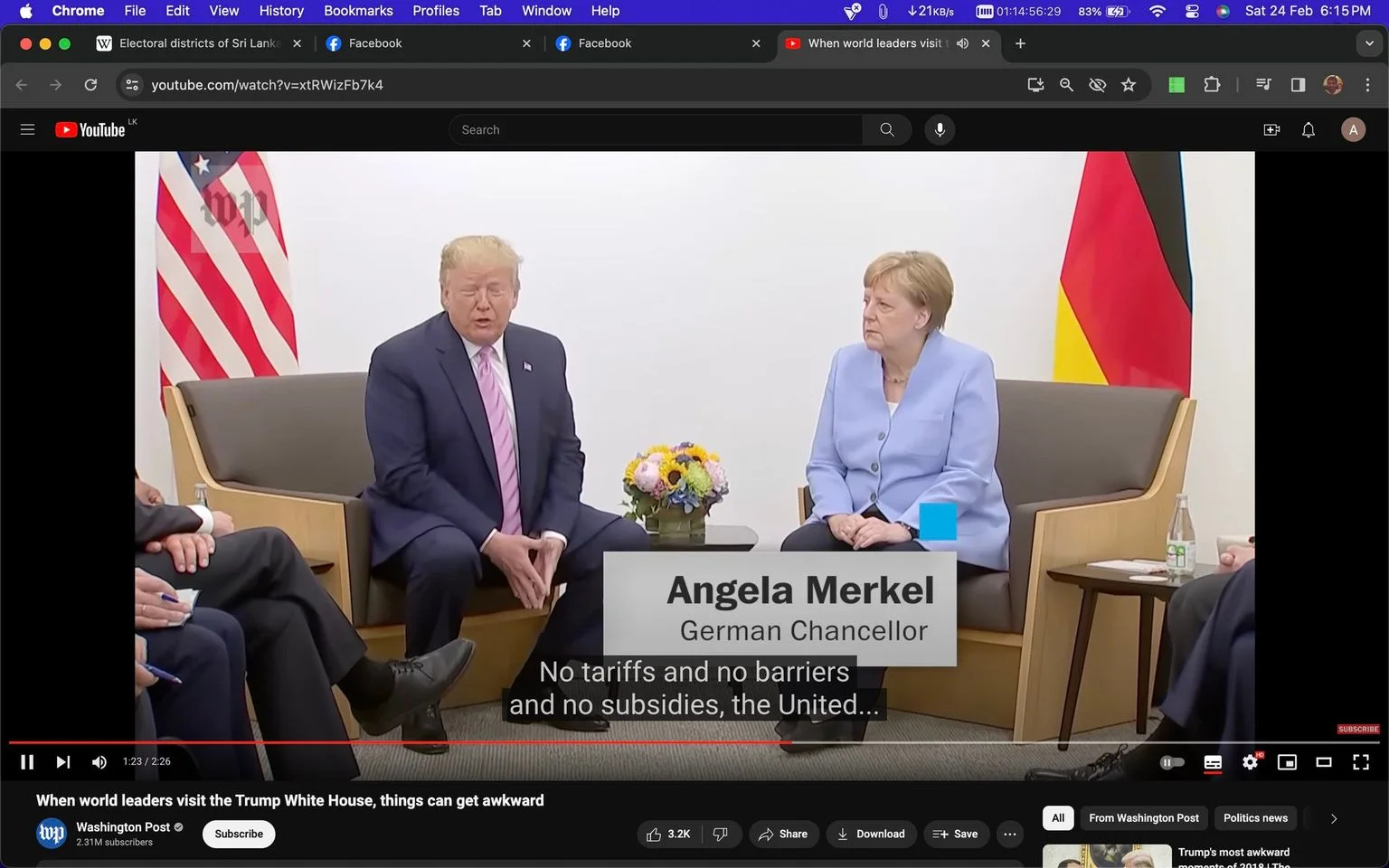Image resolution: width=1389 pixels, height=868 pixels.
Task: Focus the YouTube search field
Action: pos(657,129)
